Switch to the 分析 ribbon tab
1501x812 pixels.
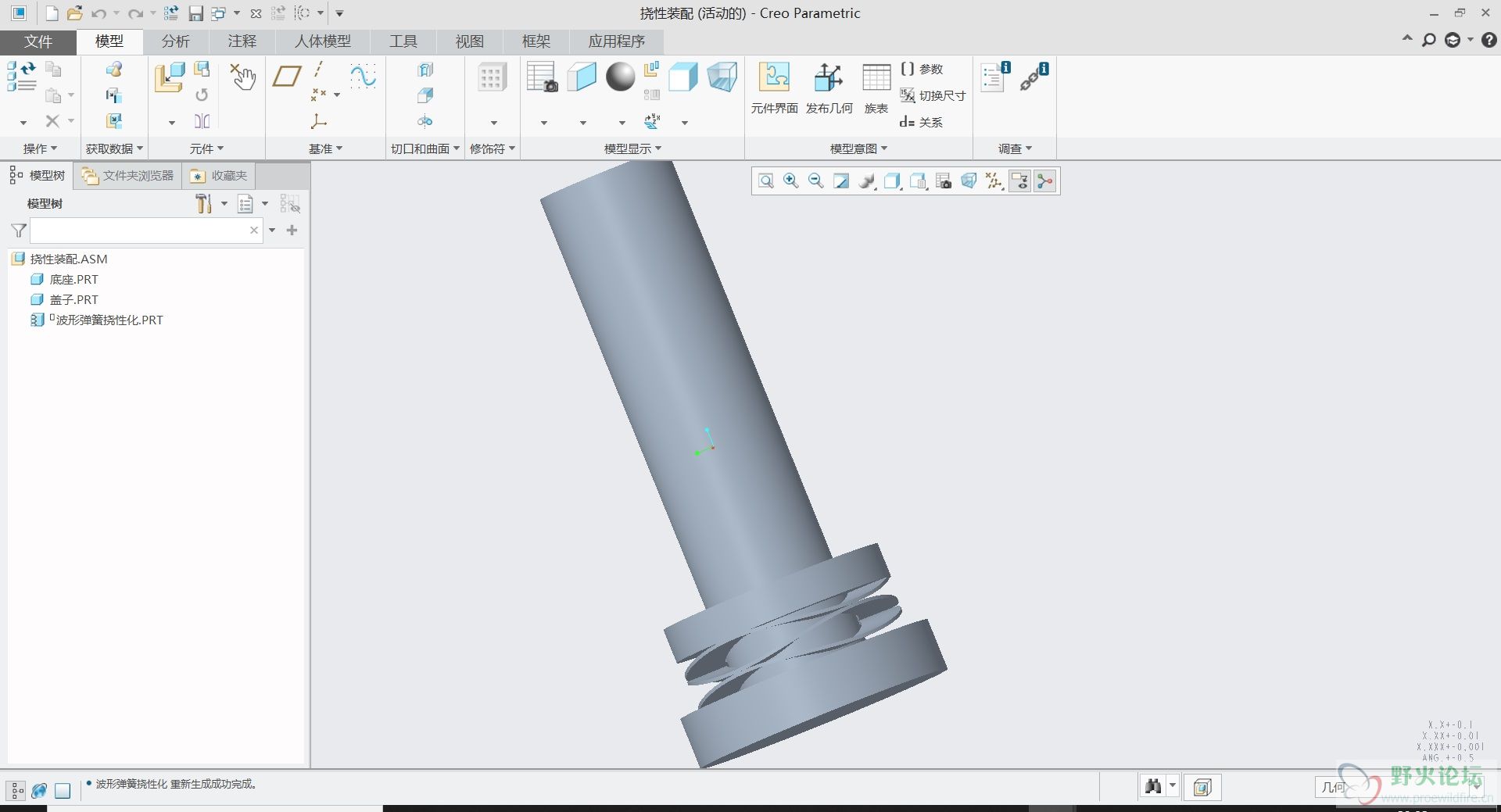pyautogui.click(x=175, y=41)
